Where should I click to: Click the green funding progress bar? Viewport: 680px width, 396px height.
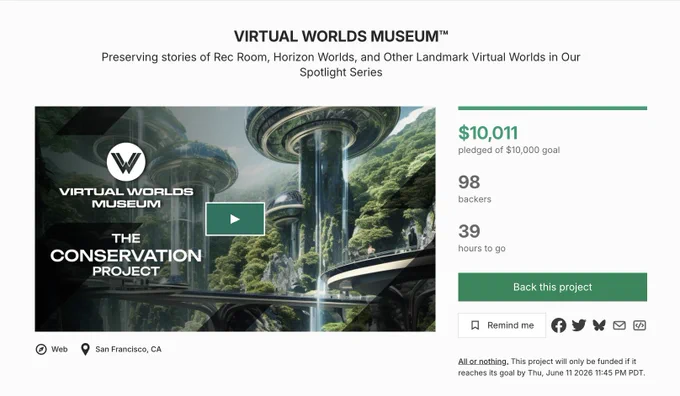552,108
